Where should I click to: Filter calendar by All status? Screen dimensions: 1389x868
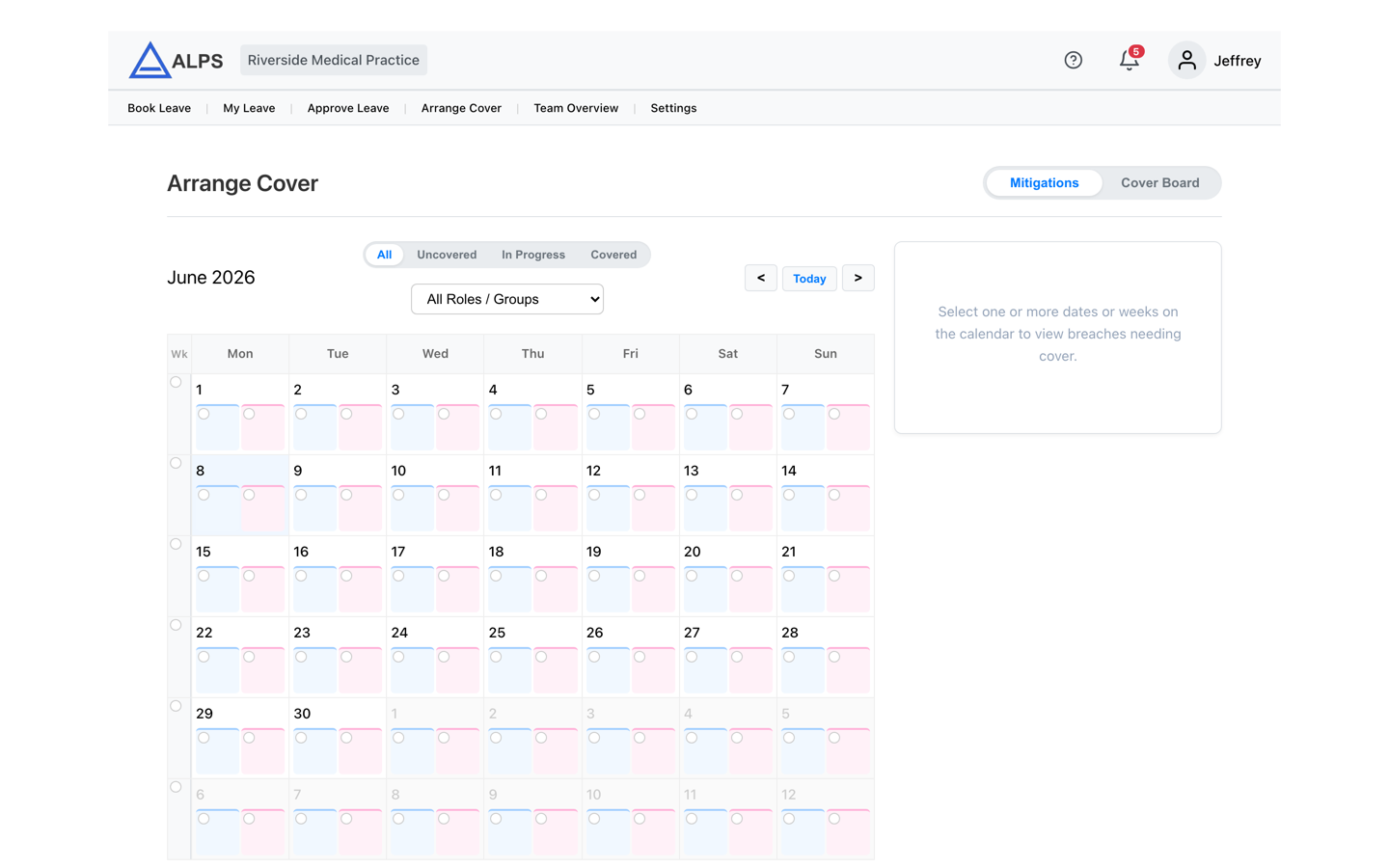click(384, 255)
